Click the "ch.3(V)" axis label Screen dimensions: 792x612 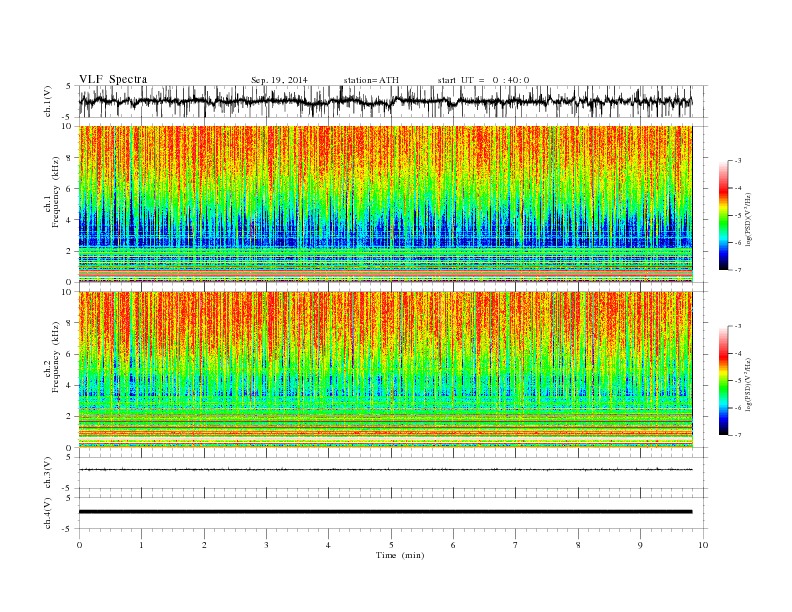coord(47,473)
